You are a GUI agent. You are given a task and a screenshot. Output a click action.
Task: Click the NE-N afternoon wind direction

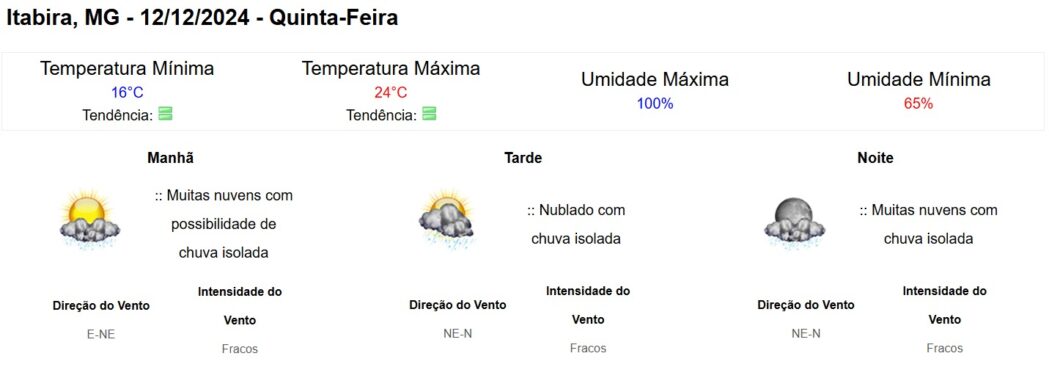click(458, 334)
